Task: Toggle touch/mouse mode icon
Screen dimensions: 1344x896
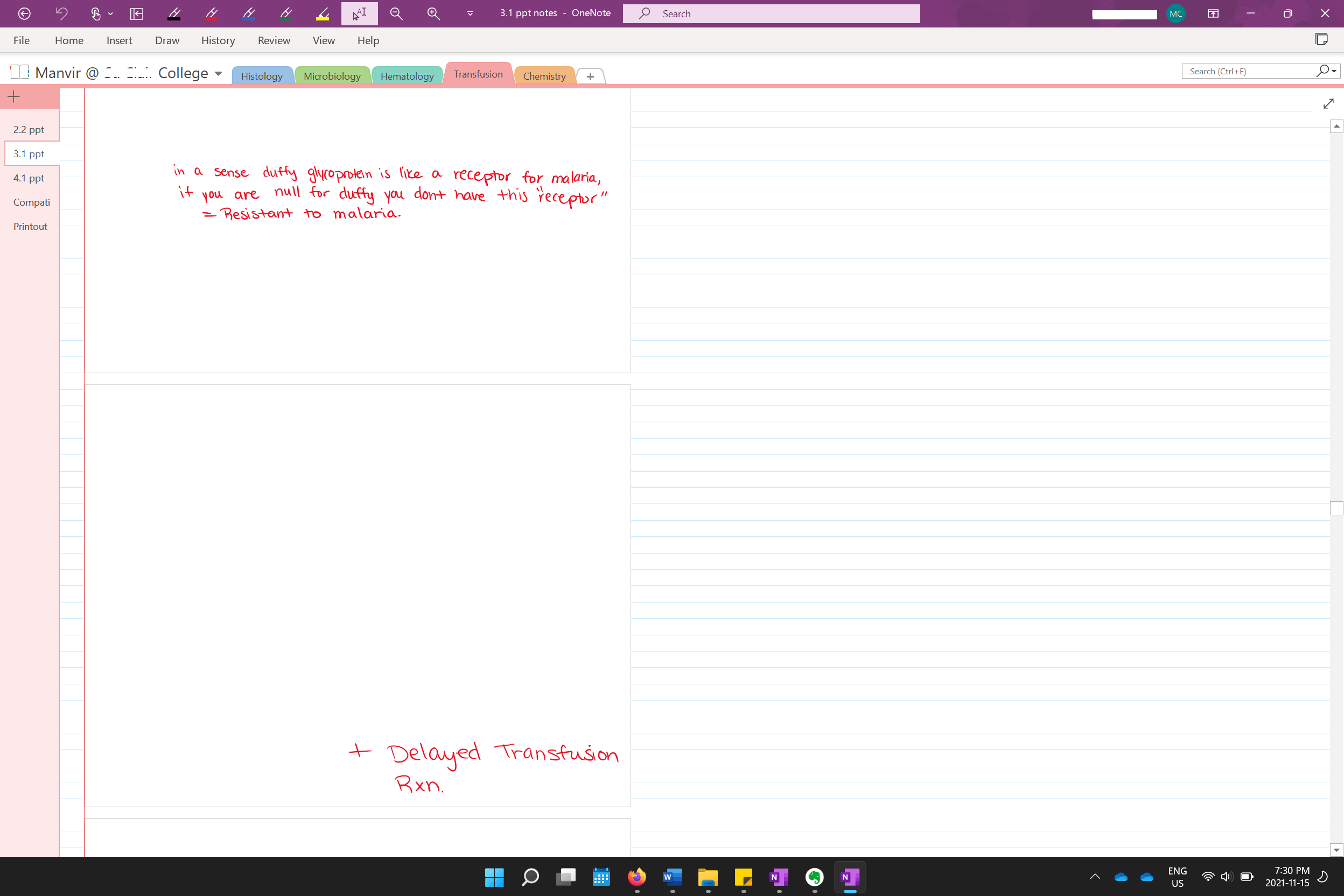Action: [x=95, y=13]
